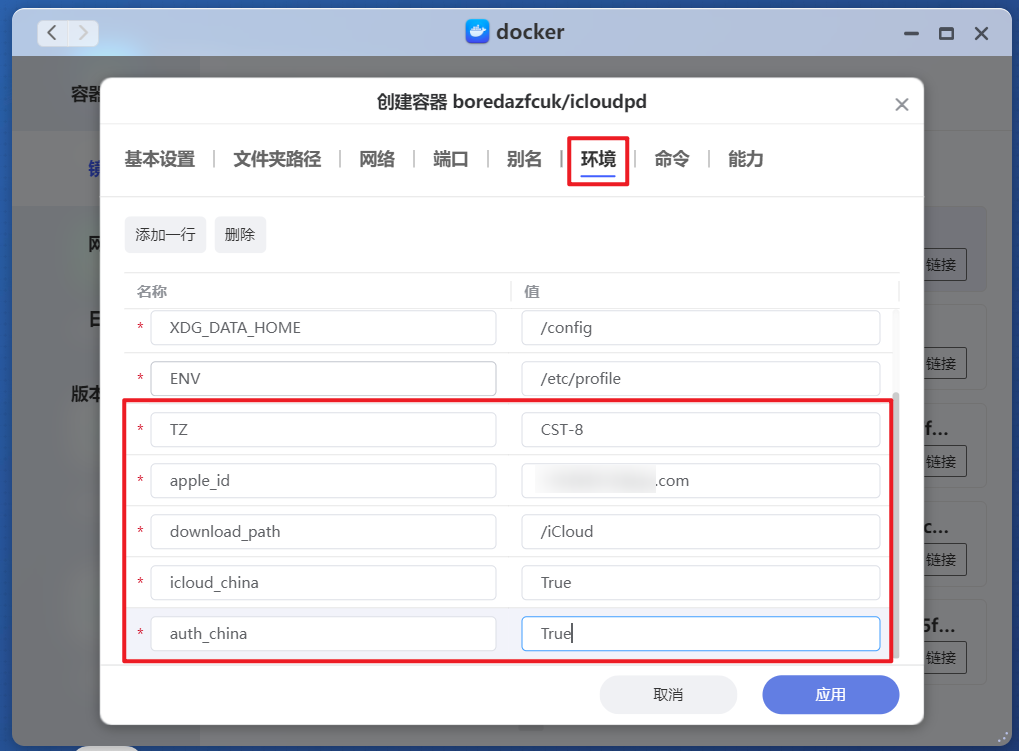This screenshot has height=751, width=1019.
Task: Select the 别名 tab
Action: tap(523, 158)
